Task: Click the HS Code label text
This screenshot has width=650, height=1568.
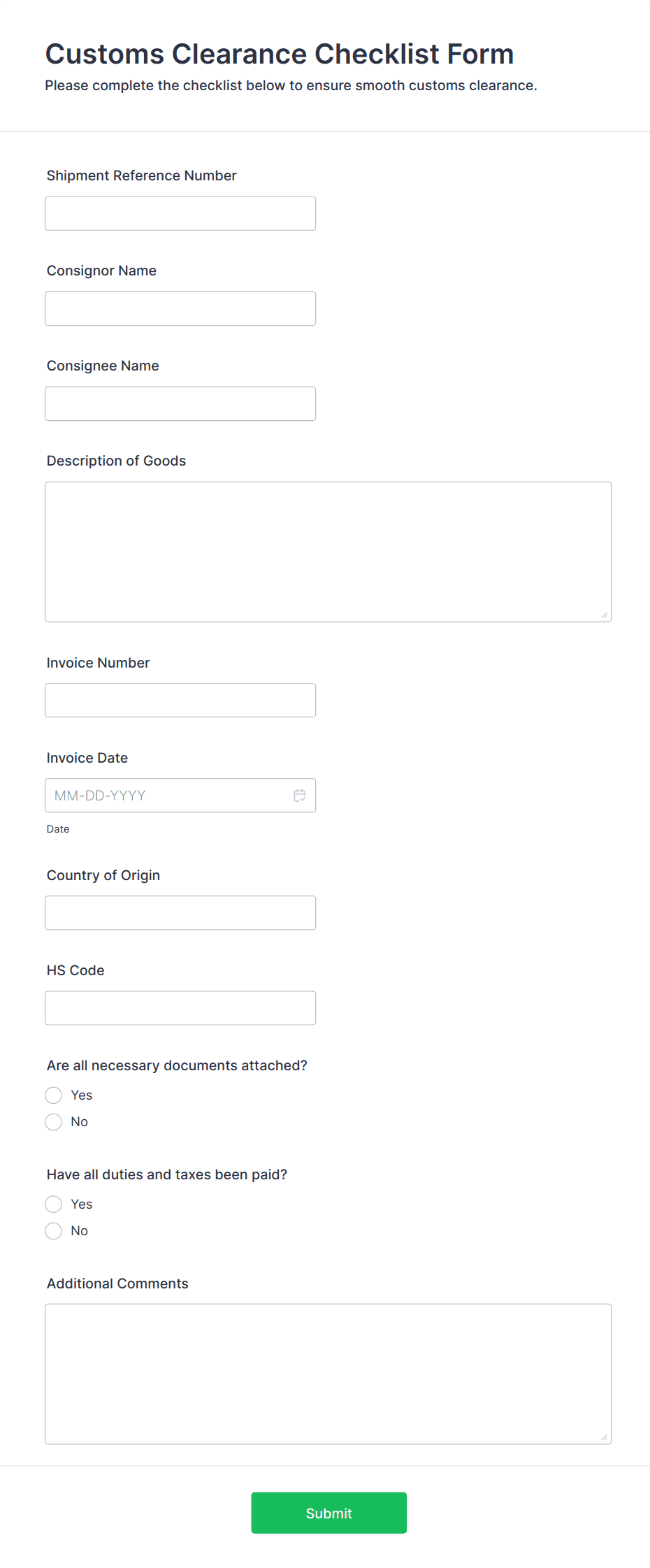Action: coord(75,970)
